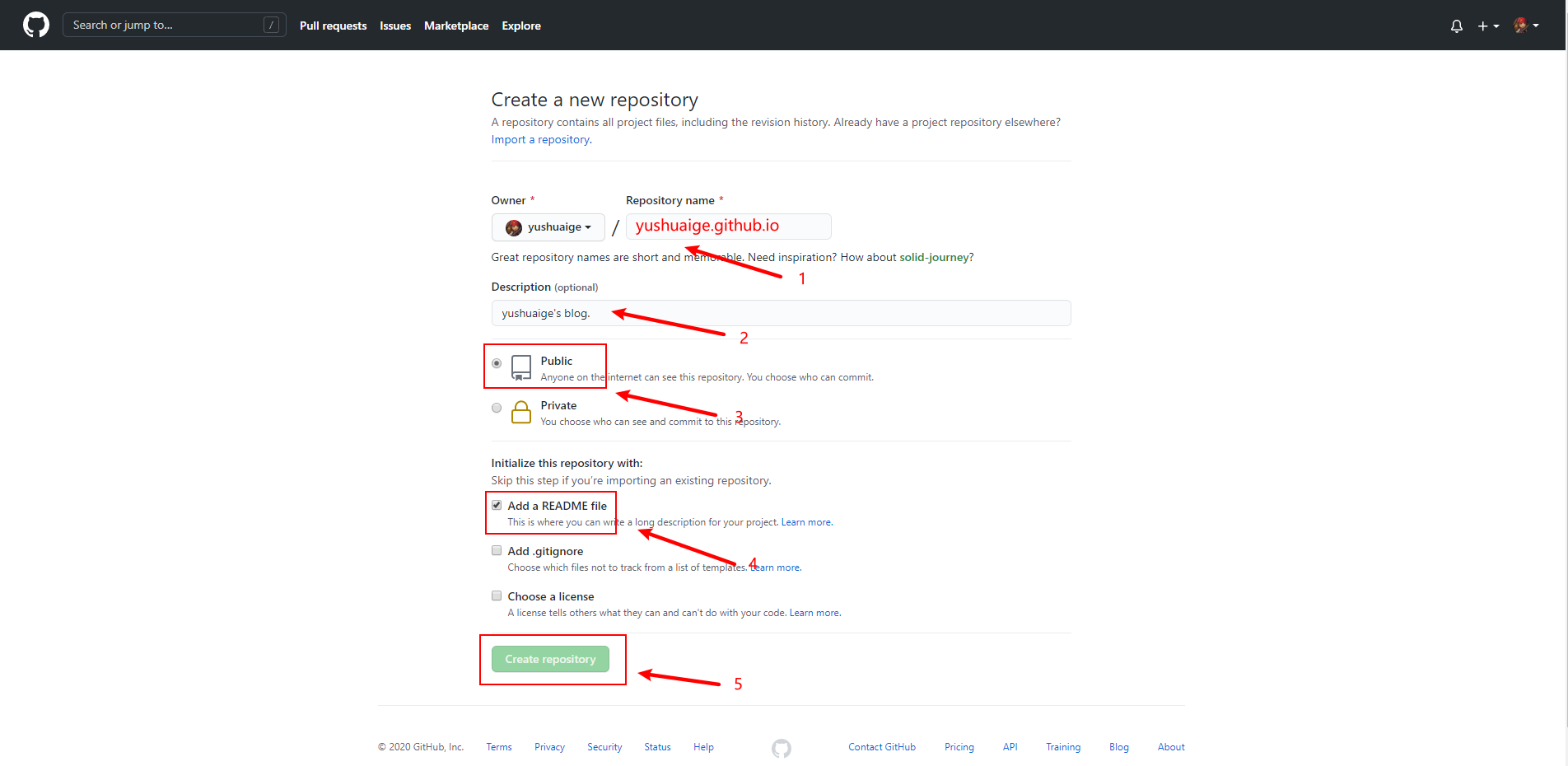Use the suggested name solid-journey
Image resolution: width=1568 pixels, height=766 pixels.
(x=934, y=257)
